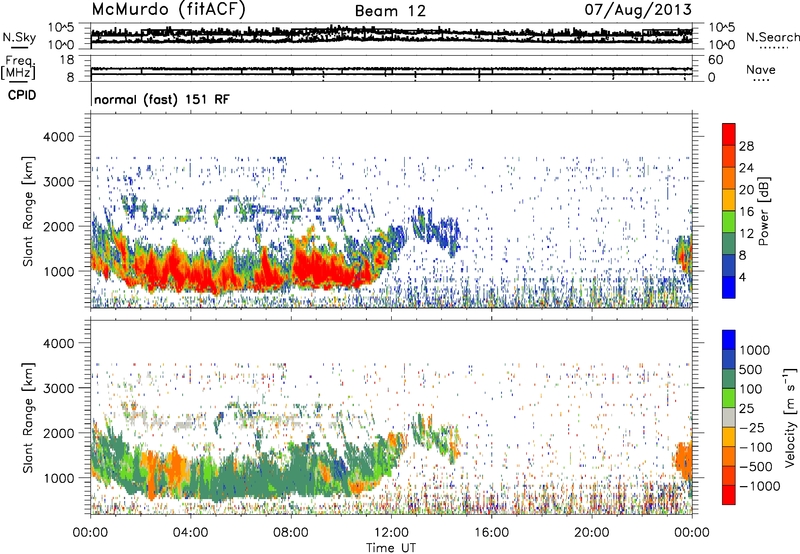Select the 'Beam 12' heading
The width and height of the screenshot is (800, 554).
[390, 11]
